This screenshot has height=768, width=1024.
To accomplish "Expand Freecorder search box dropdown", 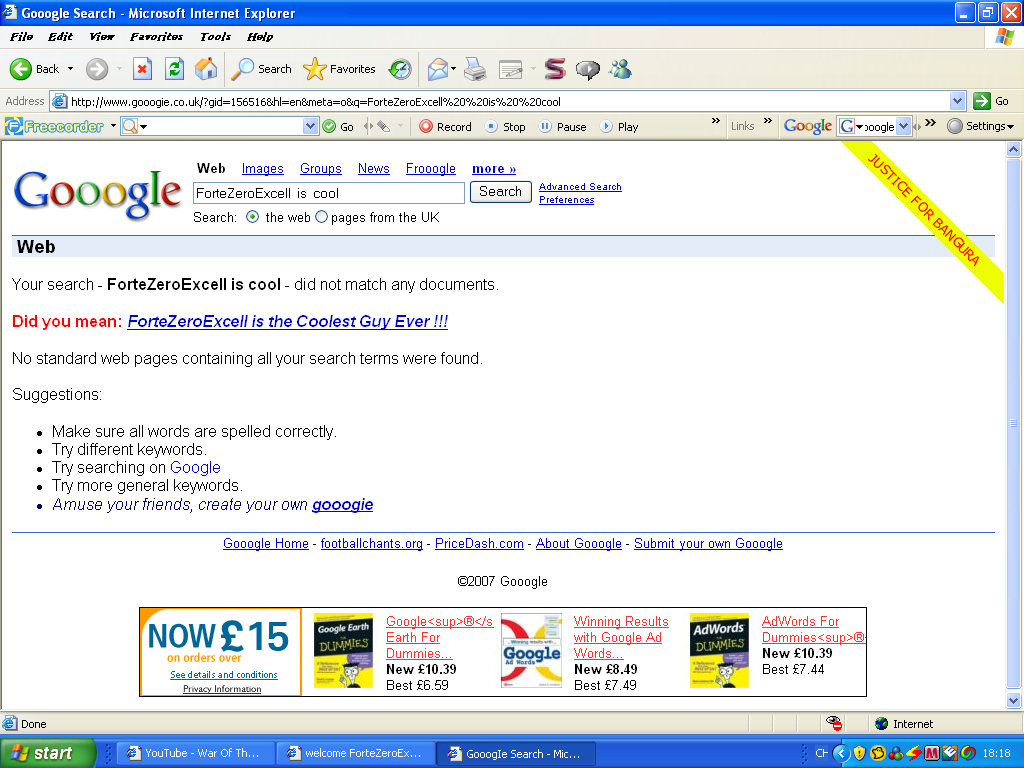I will [310, 126].
